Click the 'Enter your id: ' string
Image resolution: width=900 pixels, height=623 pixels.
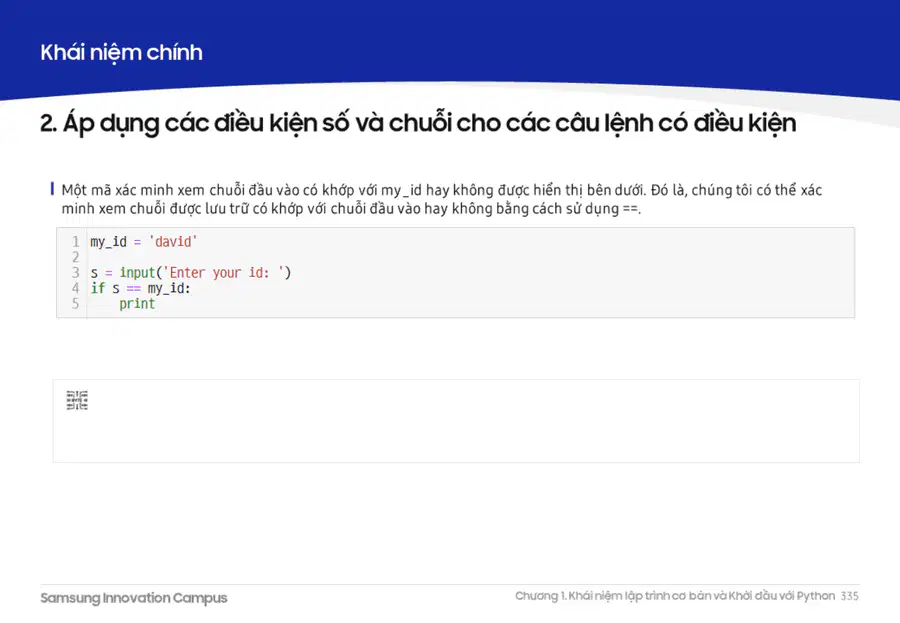[x=223, y=273]
